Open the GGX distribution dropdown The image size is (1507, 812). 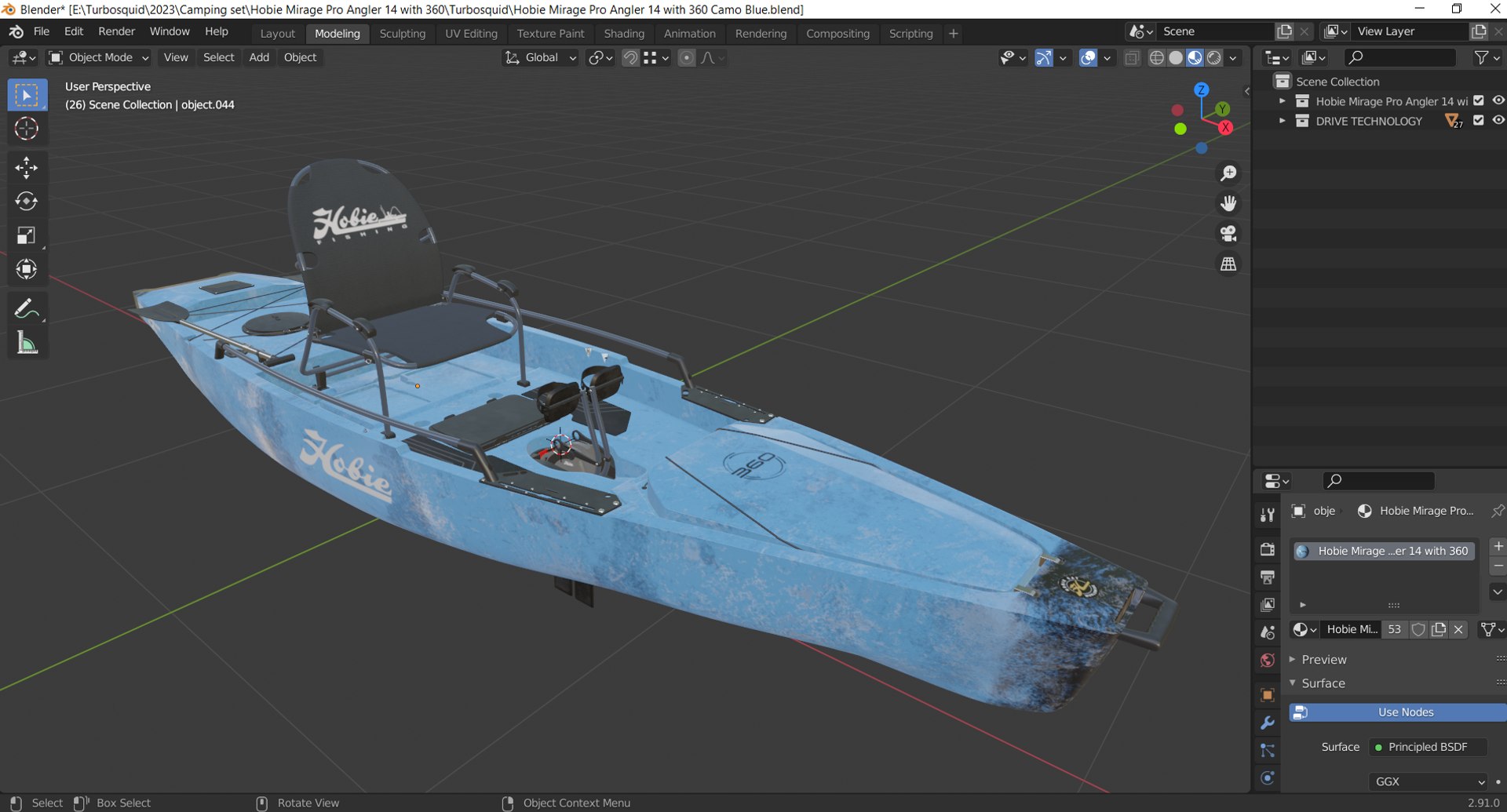(1429, 781)
